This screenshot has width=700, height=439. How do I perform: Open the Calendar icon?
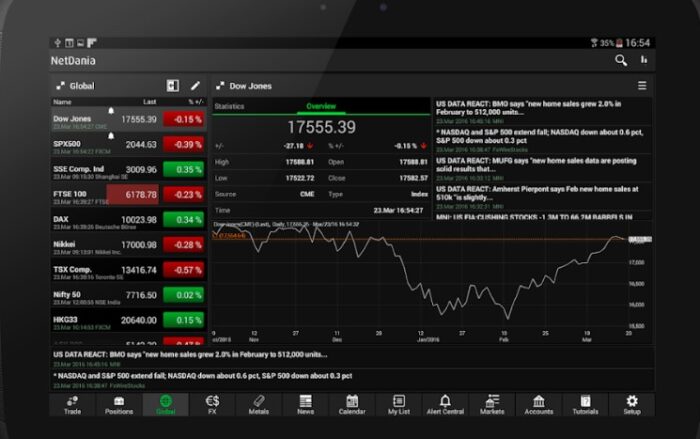(352, 404)
